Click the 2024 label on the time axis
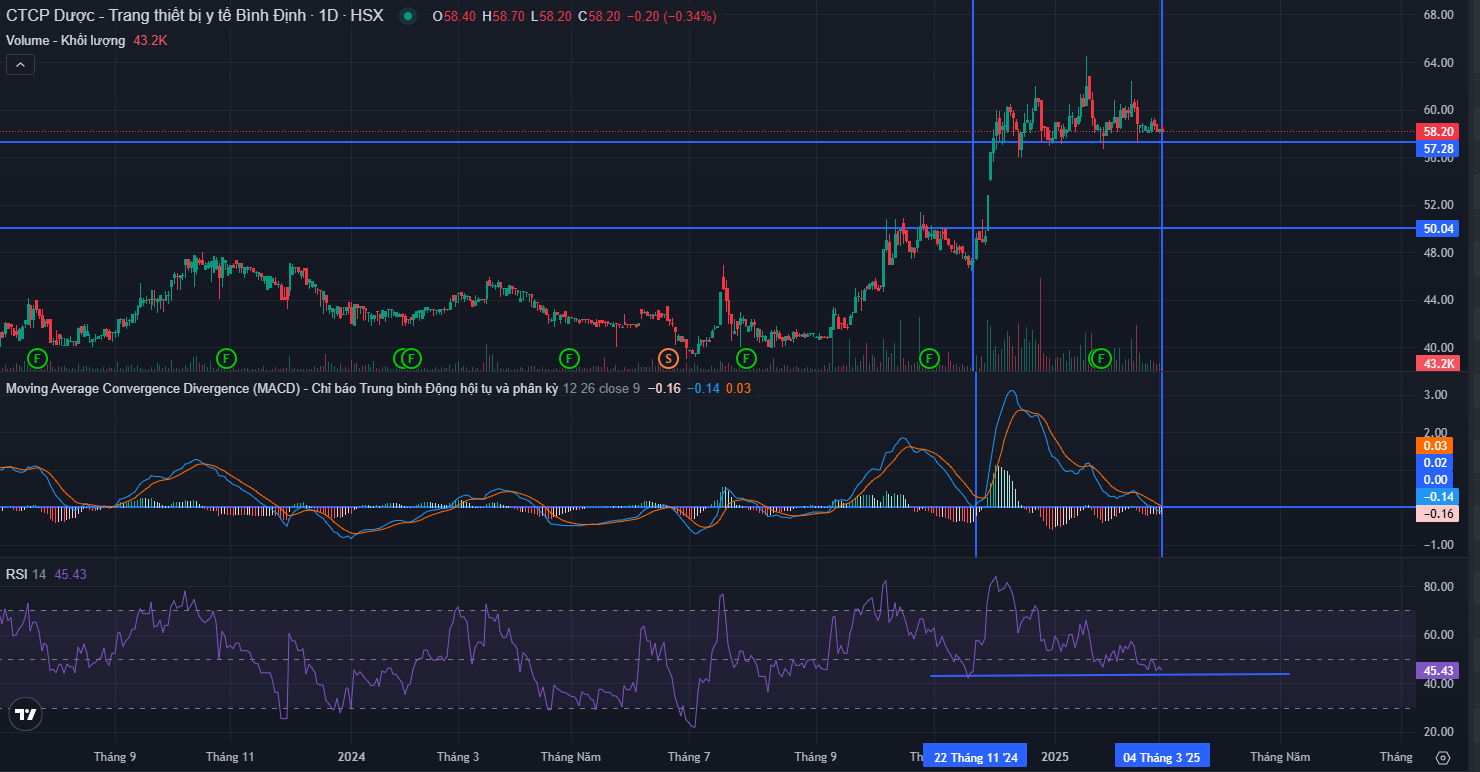This screenshot has height=772, width=1480. [x=352, y=757]
